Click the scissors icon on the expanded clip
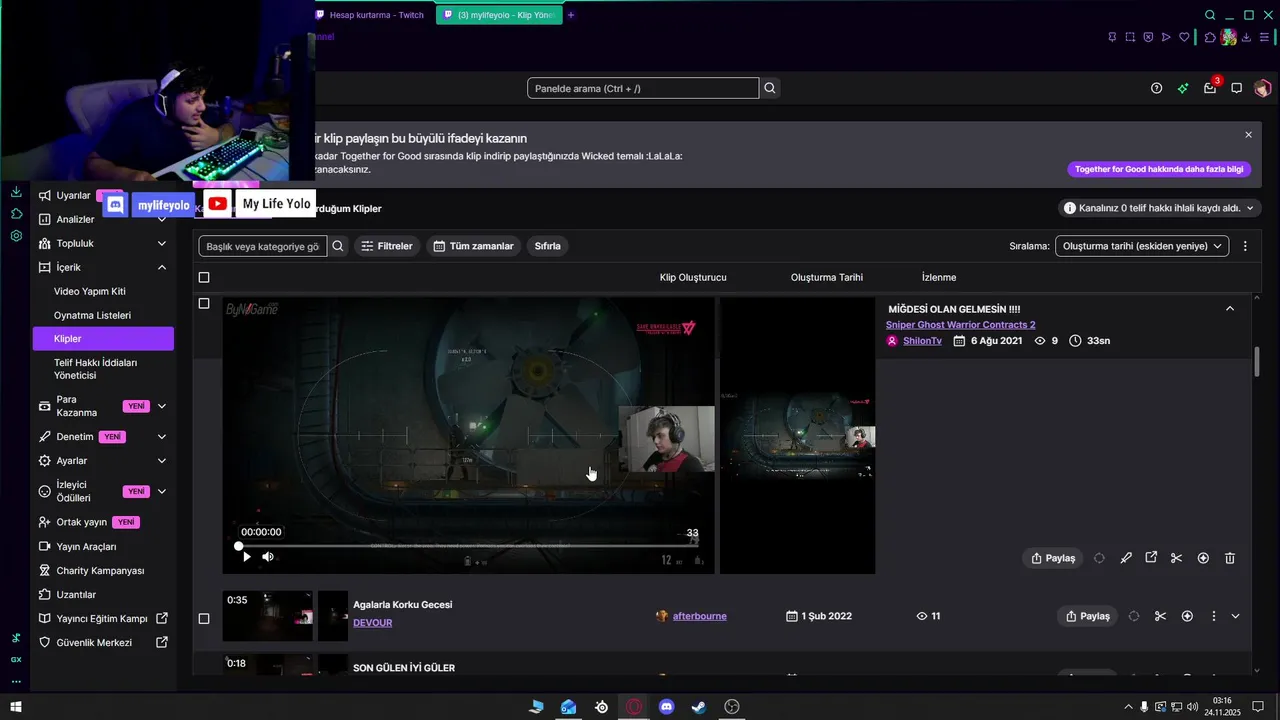The height and width of the screenshot is (720, 1280). tap(1176, 558)
